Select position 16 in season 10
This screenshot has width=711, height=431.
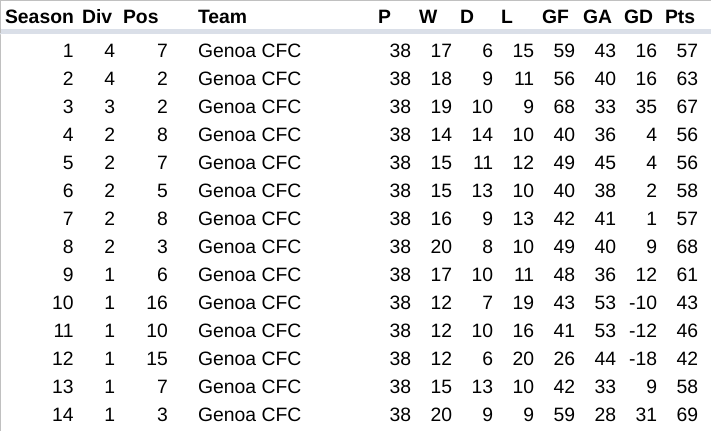[157, 303]
